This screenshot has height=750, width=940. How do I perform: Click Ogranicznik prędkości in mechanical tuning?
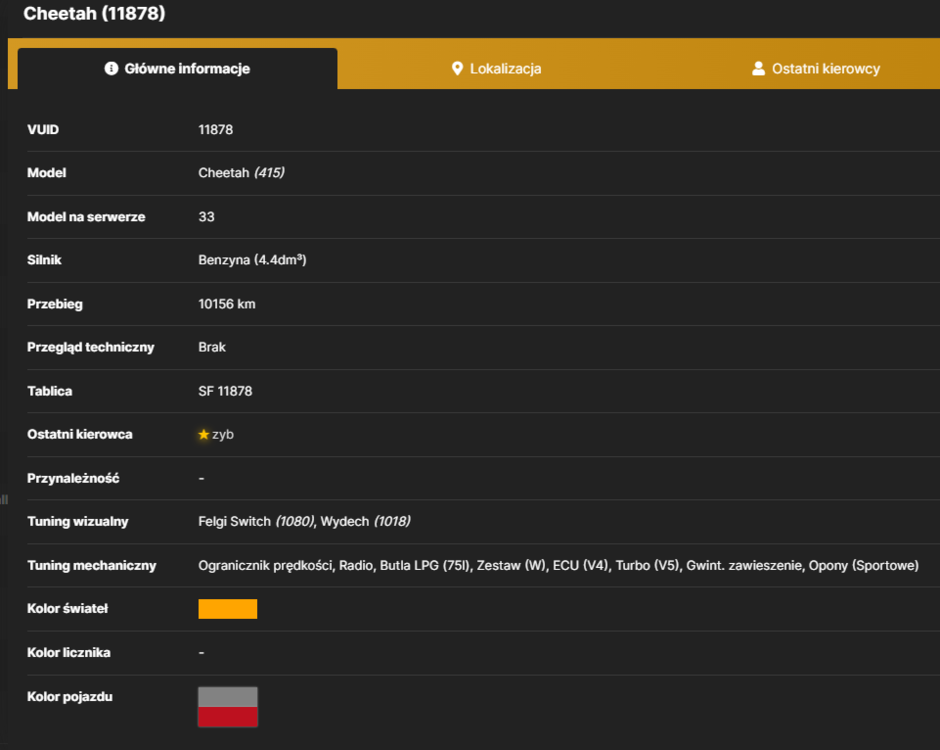[267, 565]
